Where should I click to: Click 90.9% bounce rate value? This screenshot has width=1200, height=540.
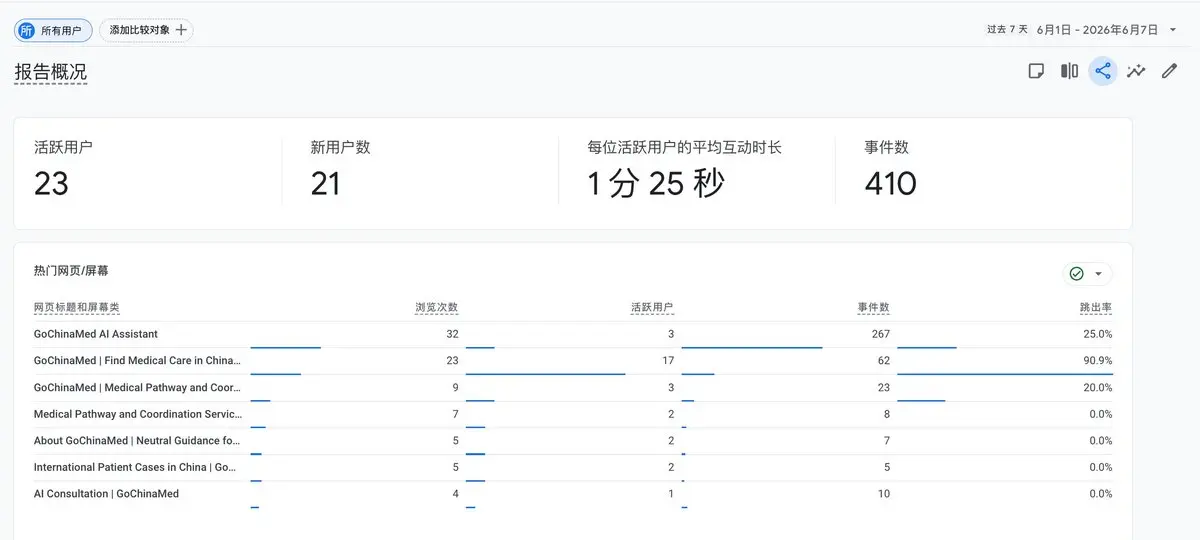click(1098, 361)
